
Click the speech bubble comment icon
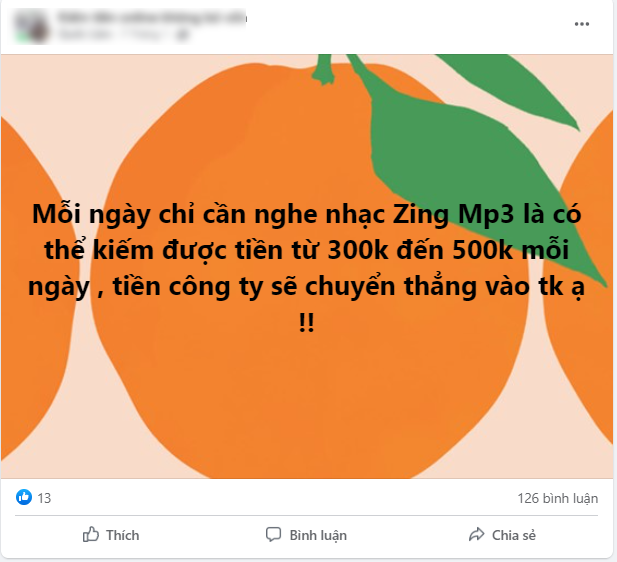[273, 534]
